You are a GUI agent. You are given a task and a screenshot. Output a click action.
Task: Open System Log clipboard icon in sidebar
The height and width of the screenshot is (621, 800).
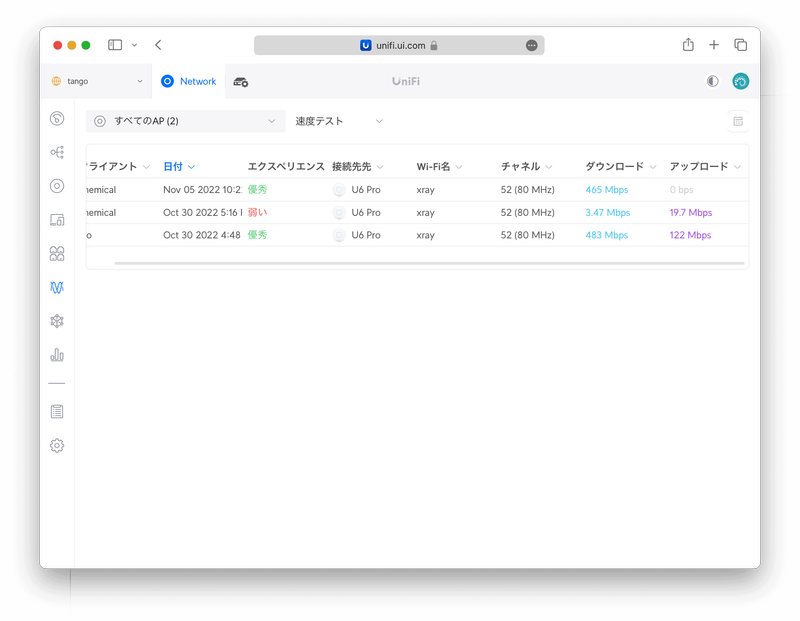click(57, 411)
